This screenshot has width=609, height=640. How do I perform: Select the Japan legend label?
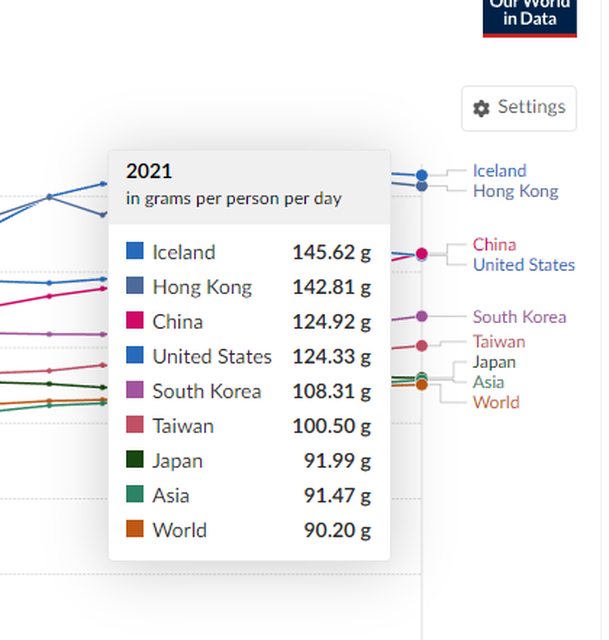[494, 362]
